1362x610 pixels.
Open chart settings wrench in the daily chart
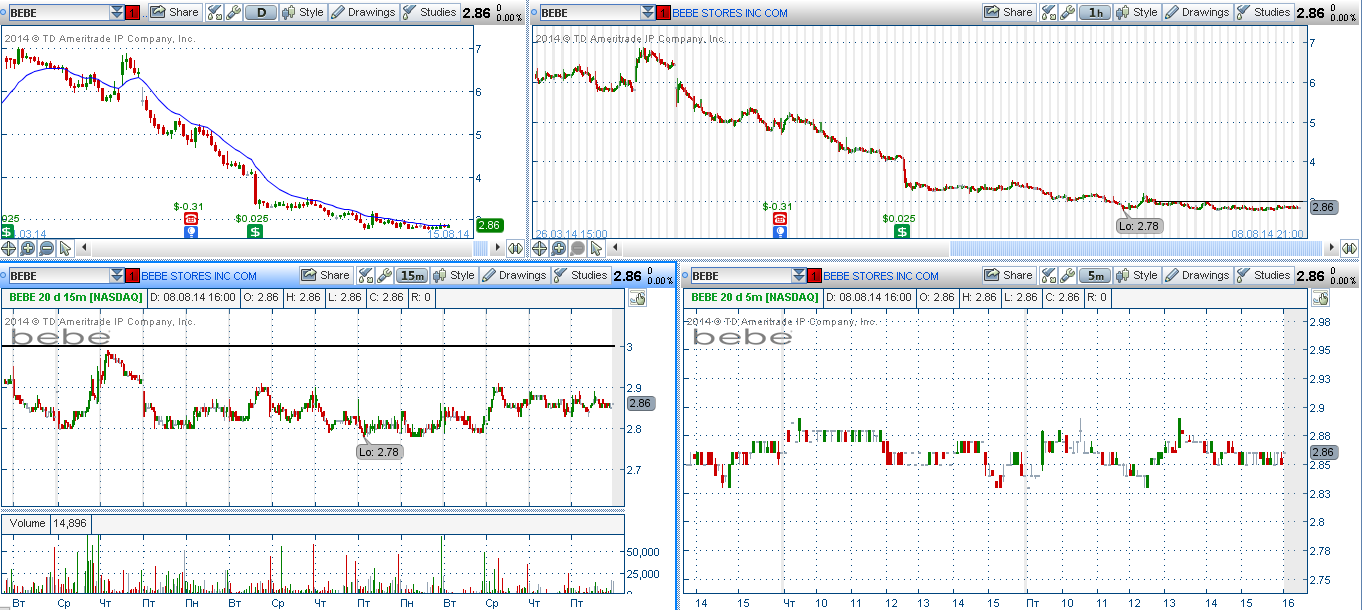click(234, 13)
